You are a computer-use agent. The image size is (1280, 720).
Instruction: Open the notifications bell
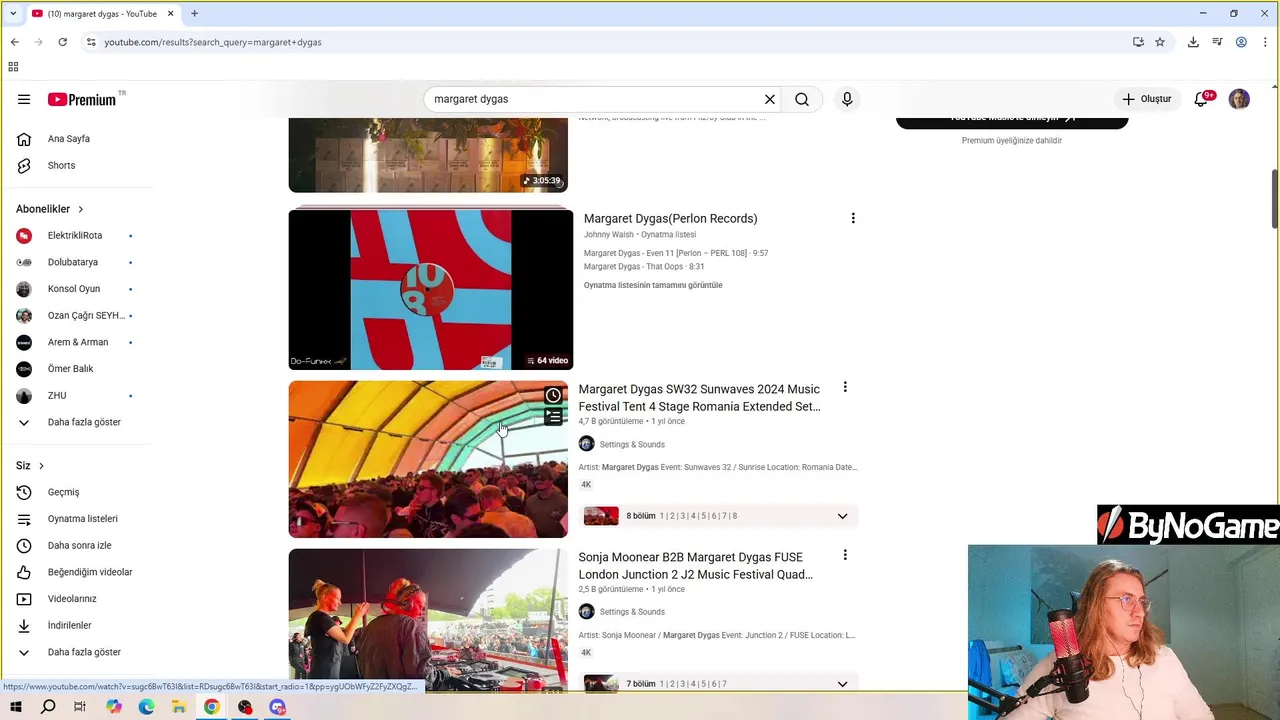(x=1202, y=99)
